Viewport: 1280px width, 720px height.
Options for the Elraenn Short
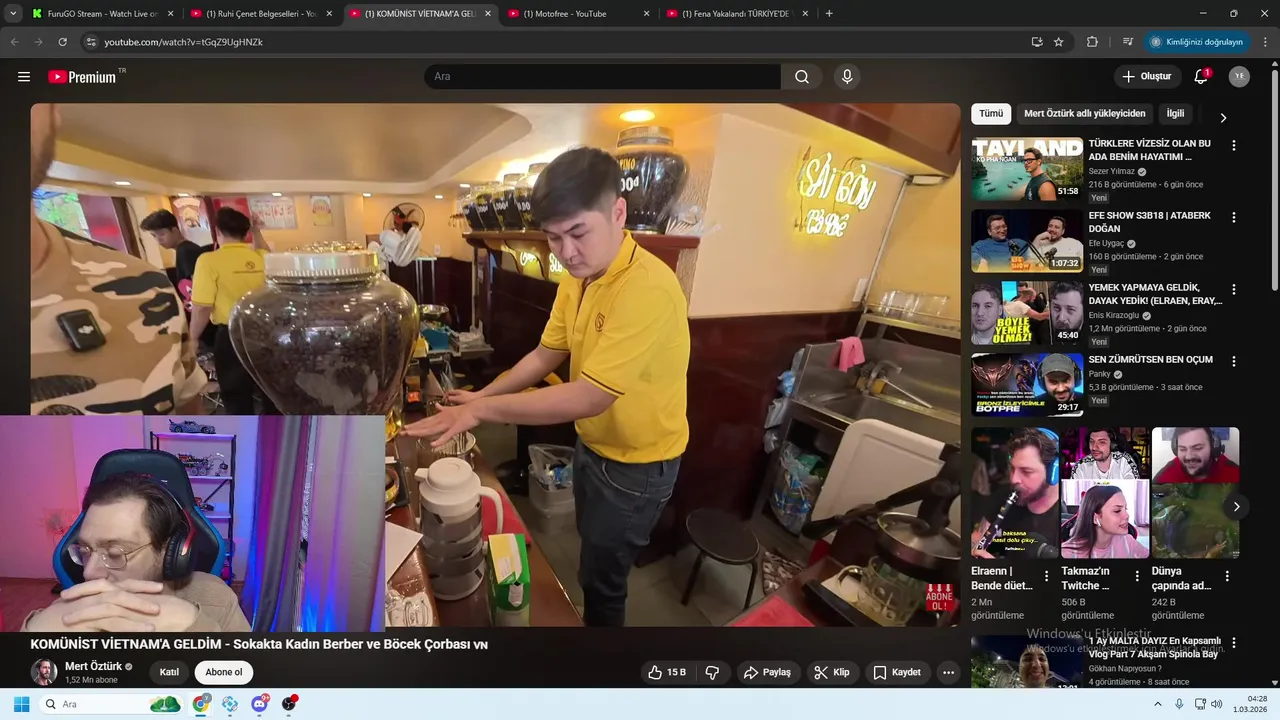(x=1047, y=576)
